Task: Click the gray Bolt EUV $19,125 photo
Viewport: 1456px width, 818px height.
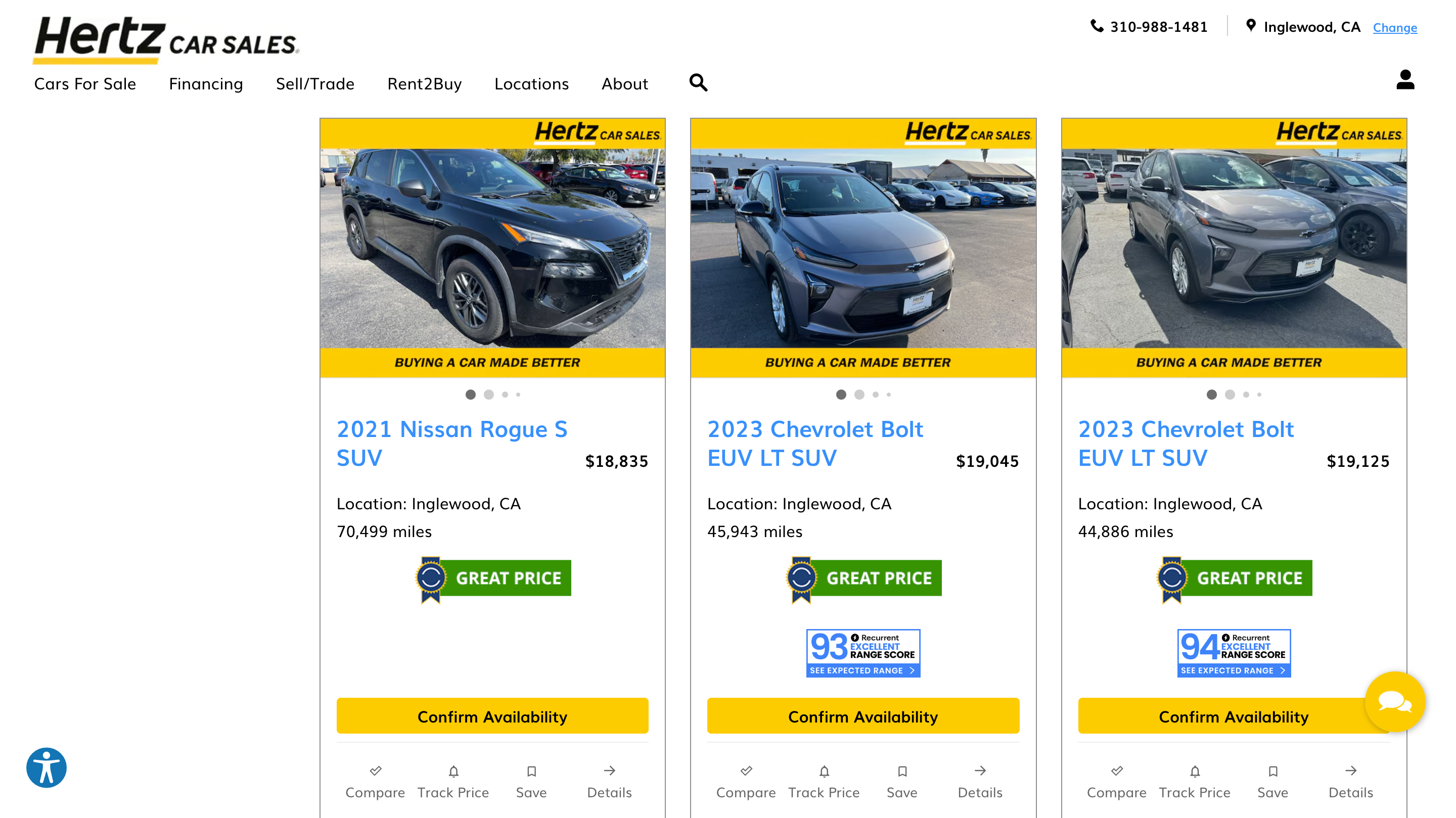Action: click(1234, 249)
